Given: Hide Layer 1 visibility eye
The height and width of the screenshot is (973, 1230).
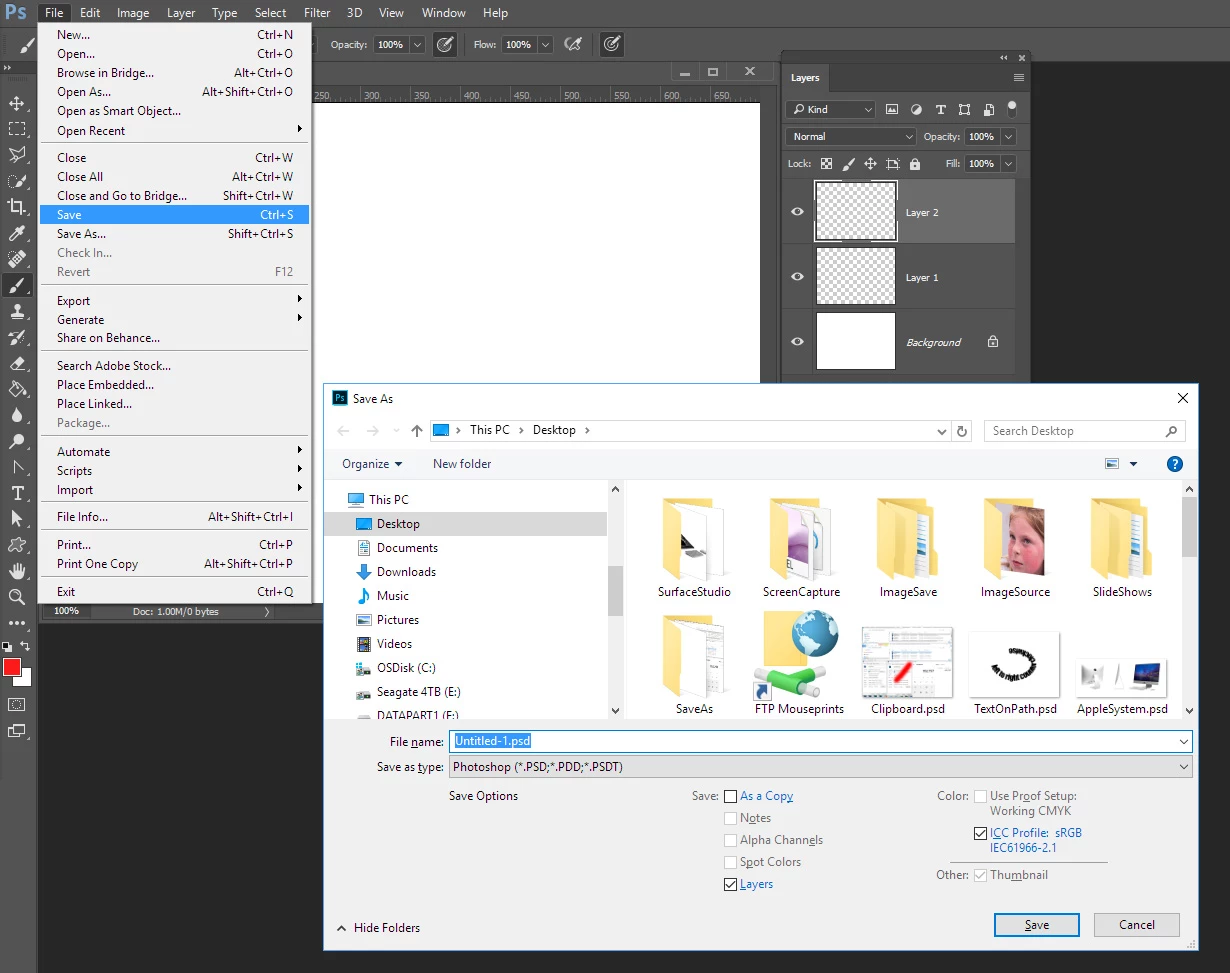Looking at the screenshot, I should (x=797, y=277).
